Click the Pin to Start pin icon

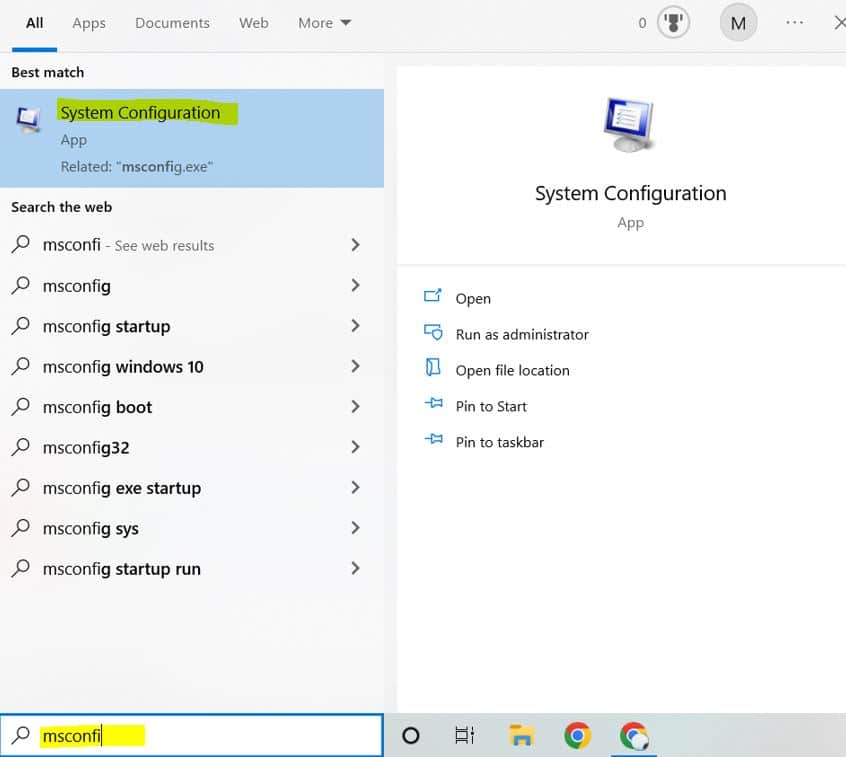pos(433,403)
